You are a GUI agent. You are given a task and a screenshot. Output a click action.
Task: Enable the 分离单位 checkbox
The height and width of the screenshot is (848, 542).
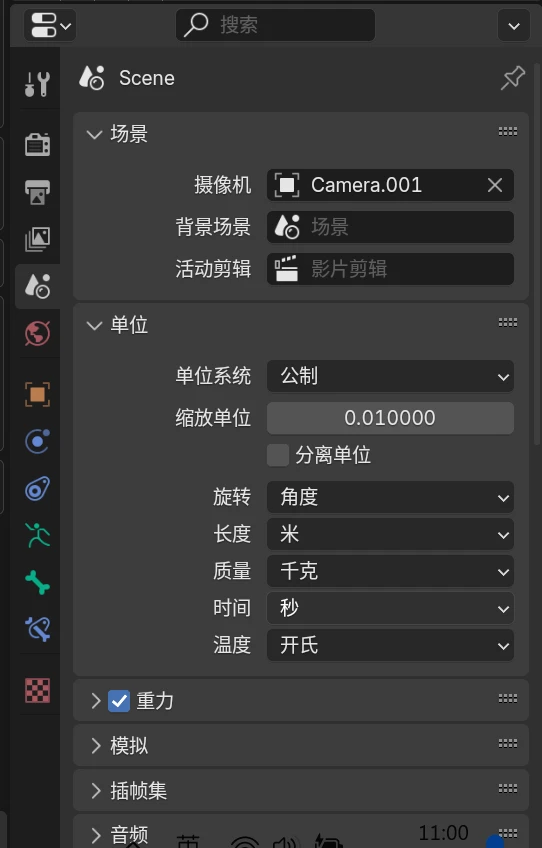pyautogui.click(x=278, y=455)
